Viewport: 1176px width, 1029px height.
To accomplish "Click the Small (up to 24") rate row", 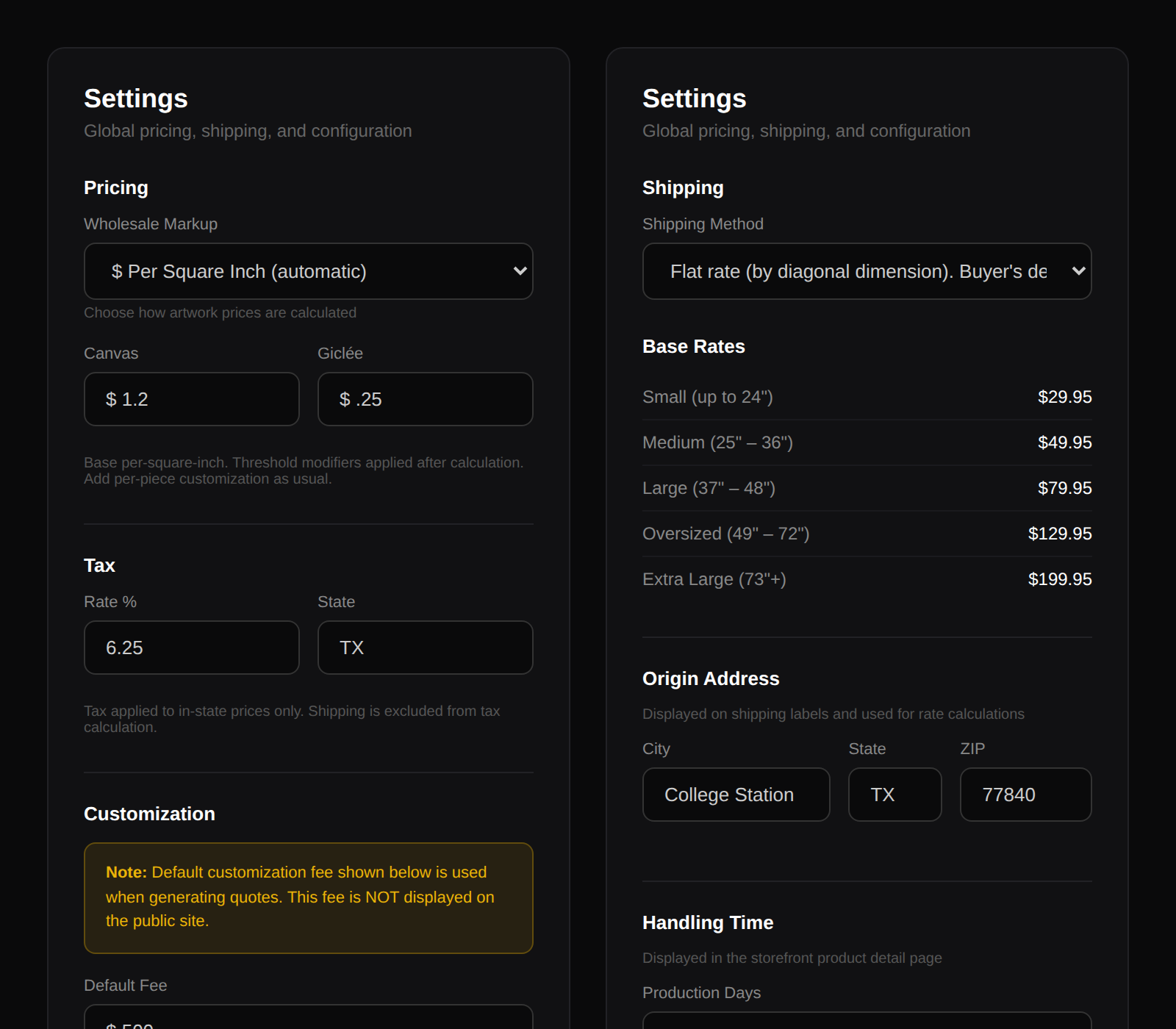I will pos(867,396).
